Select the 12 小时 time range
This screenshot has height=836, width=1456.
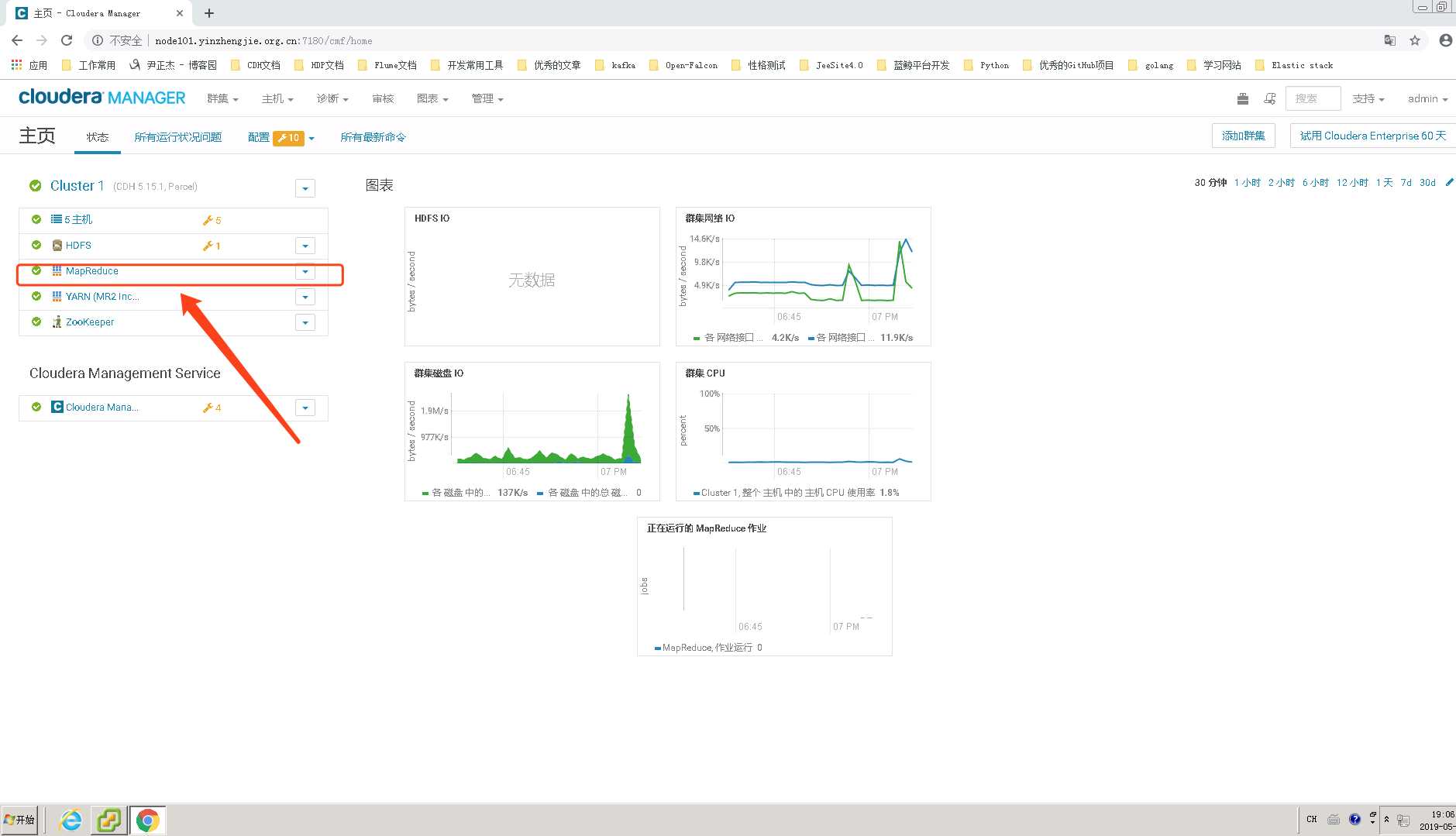coord(1352,183)
